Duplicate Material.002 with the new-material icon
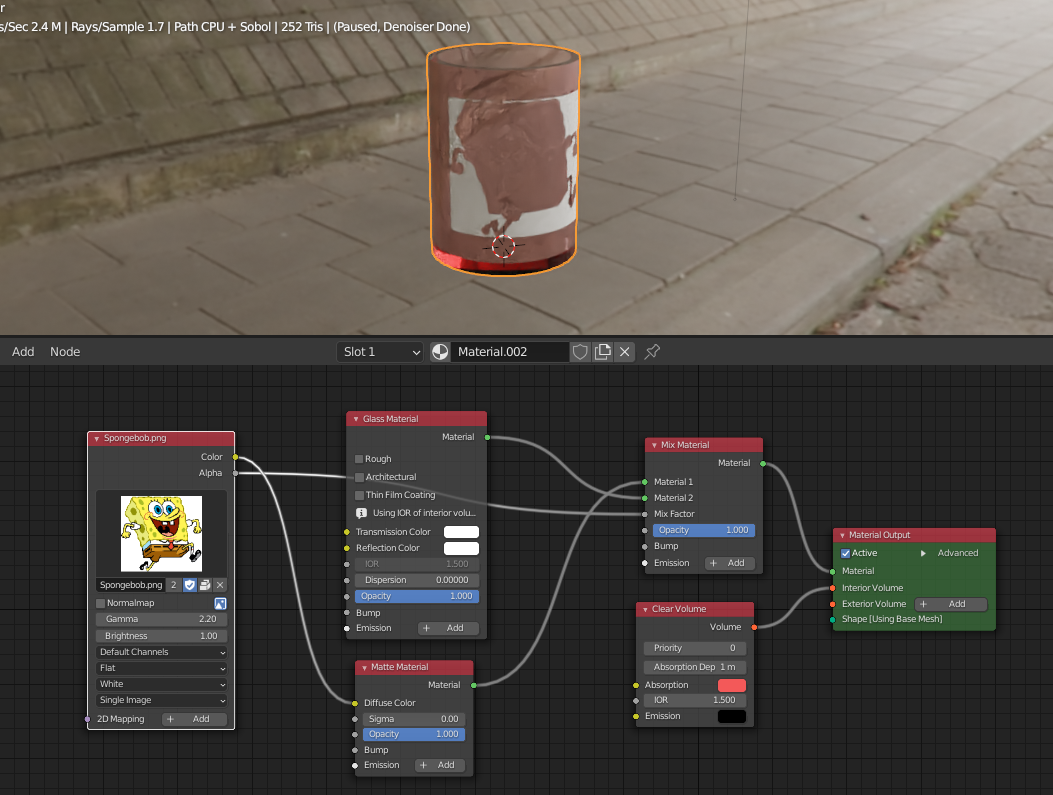Screen dimensions: 1053x795 602,352
